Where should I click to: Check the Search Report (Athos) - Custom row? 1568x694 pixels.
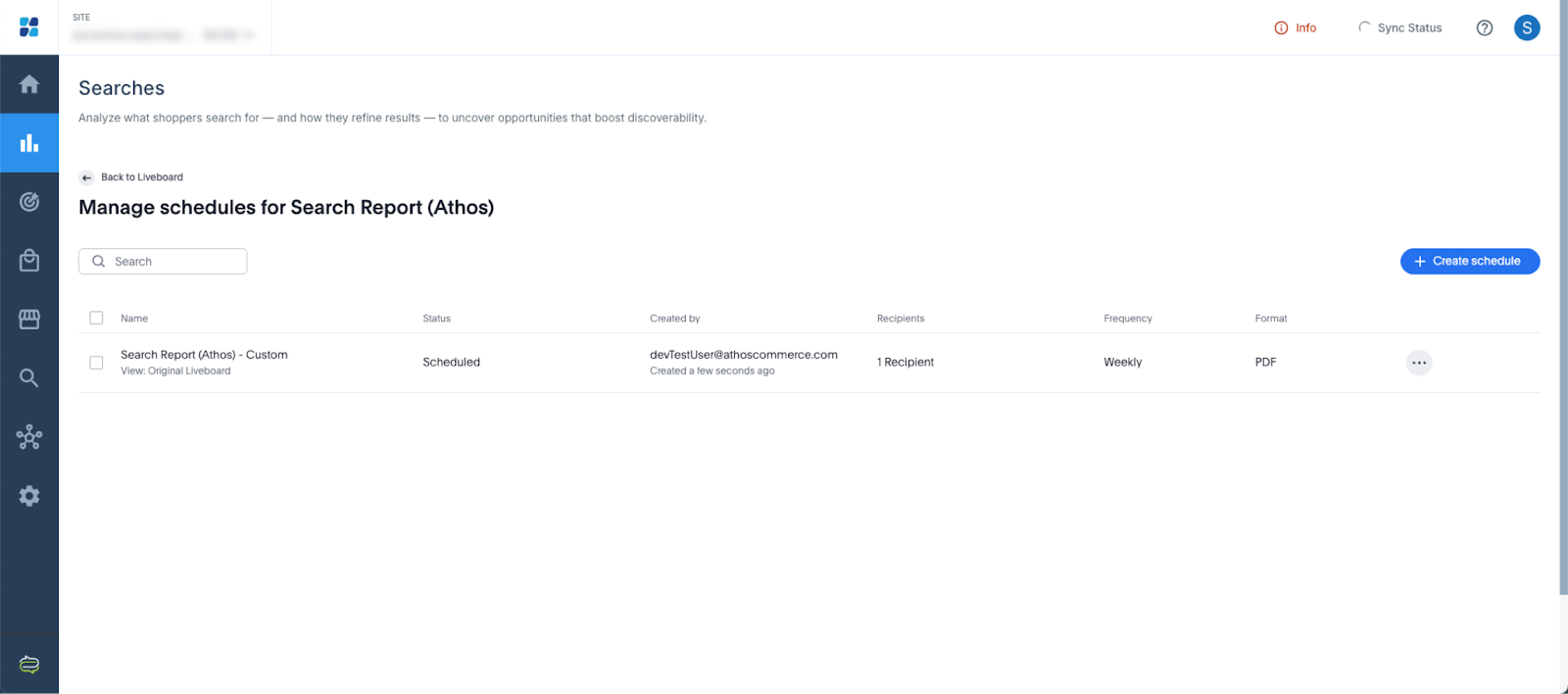96,363
